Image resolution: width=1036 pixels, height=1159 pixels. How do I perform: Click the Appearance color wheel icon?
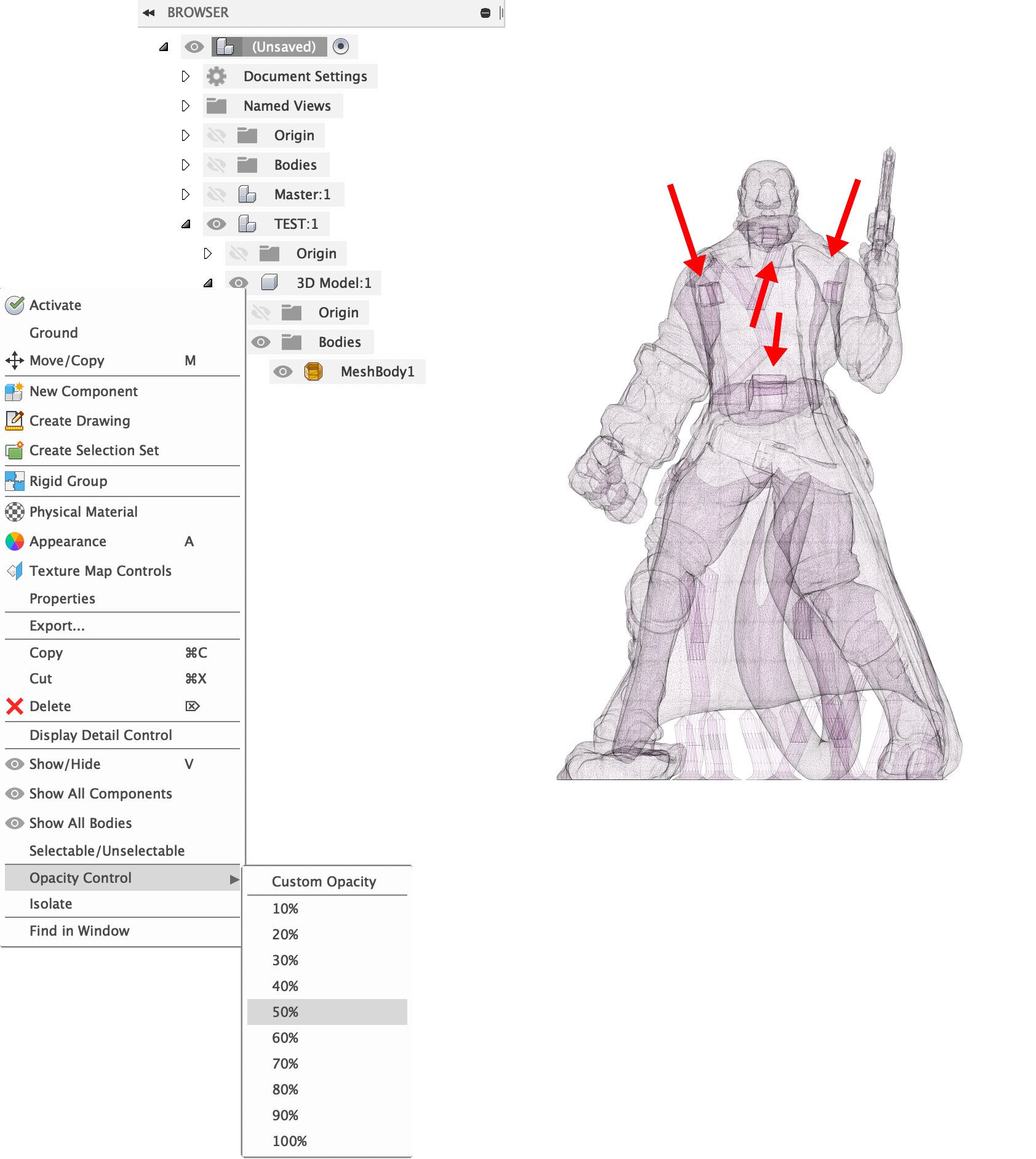click(x=15, y=541)
